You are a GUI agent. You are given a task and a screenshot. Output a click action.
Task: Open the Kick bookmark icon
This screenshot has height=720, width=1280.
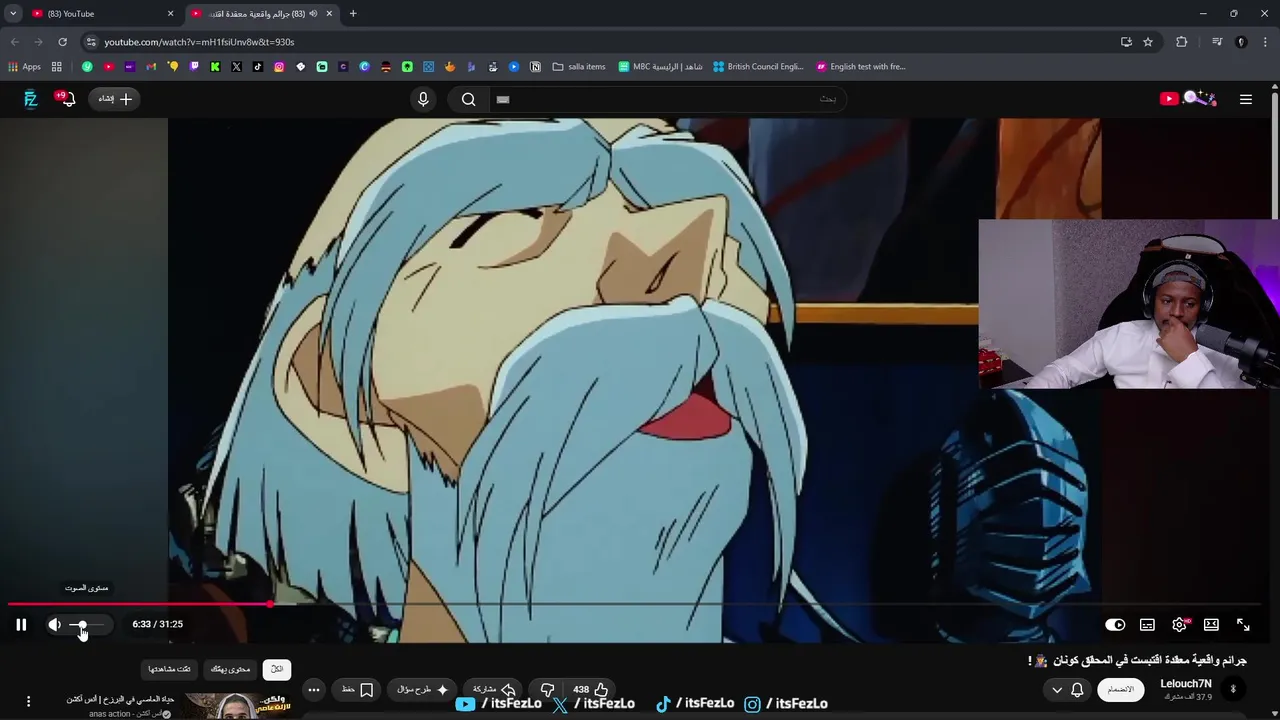click(215, 67)
